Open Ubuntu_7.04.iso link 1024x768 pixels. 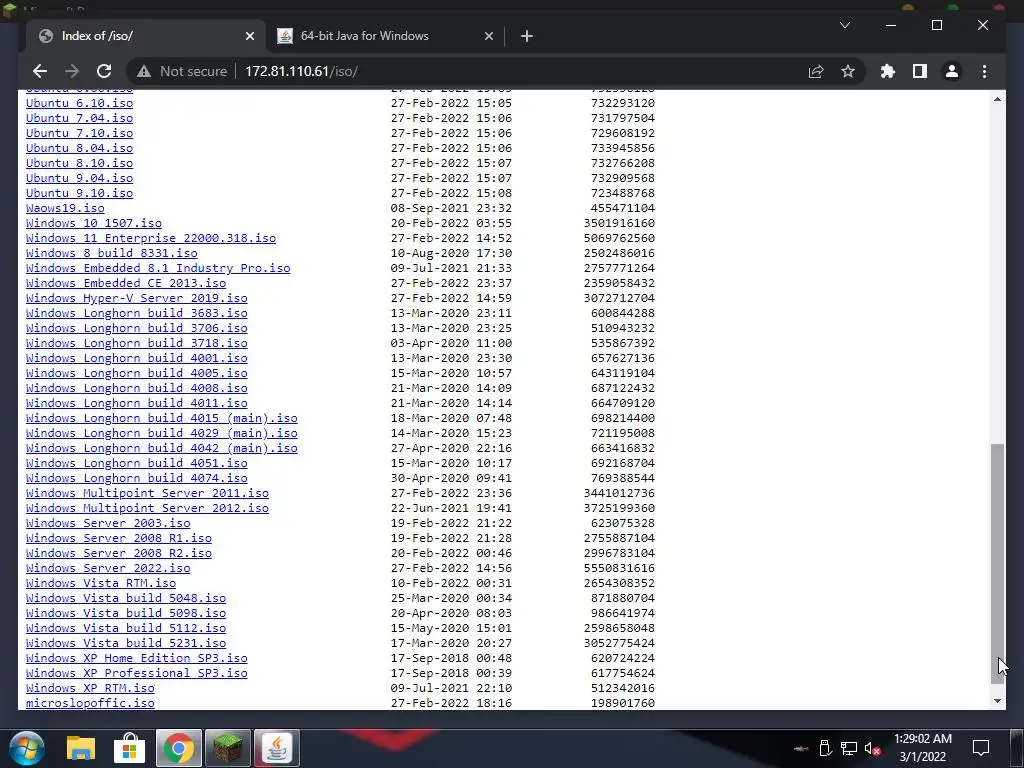[80, 118]
